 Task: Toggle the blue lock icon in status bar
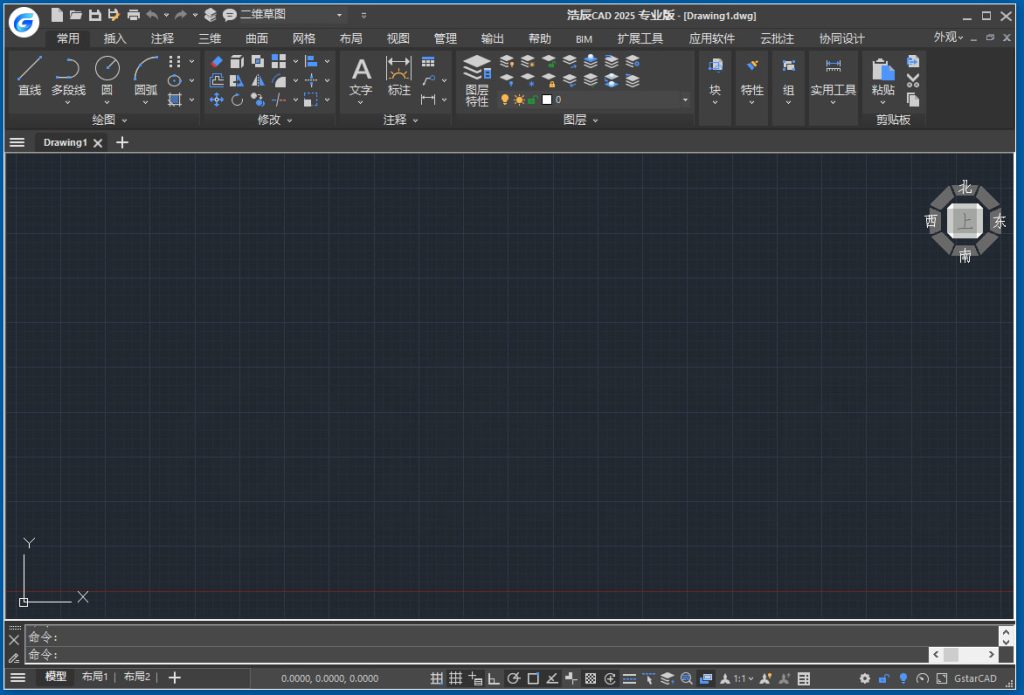point(884,678)
